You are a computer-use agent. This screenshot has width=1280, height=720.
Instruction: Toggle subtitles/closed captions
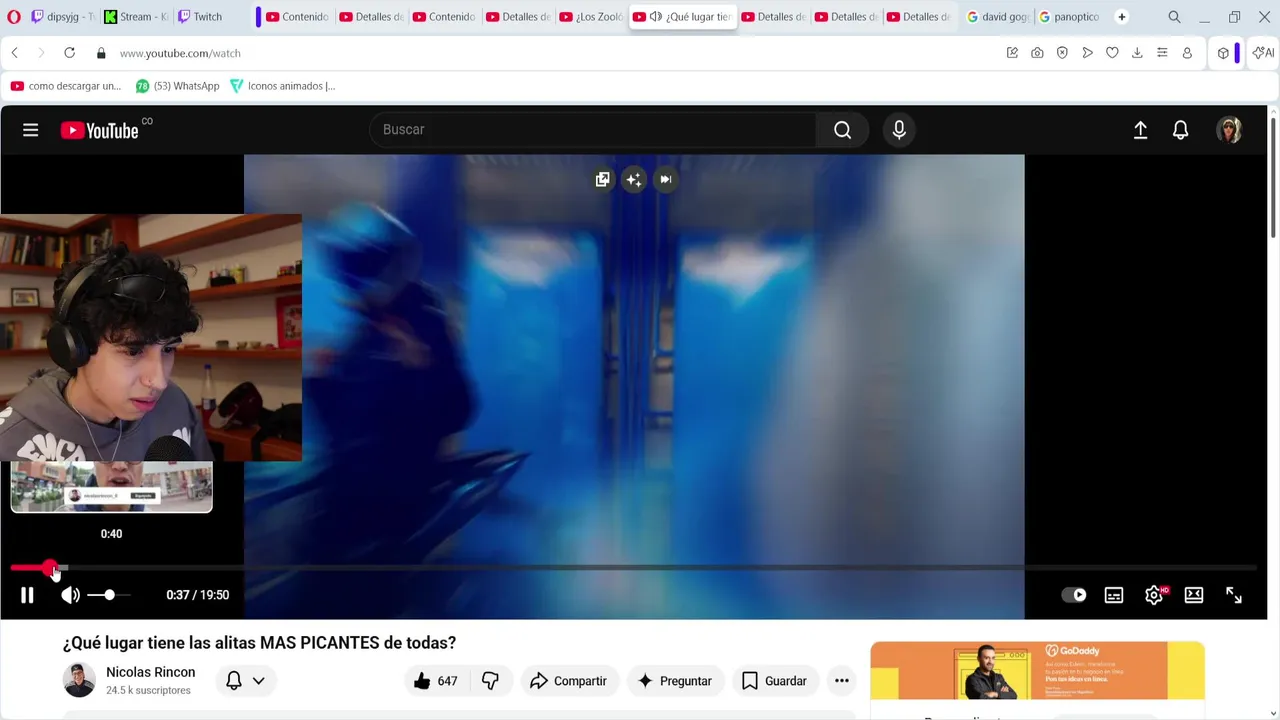pos(1114,595)
